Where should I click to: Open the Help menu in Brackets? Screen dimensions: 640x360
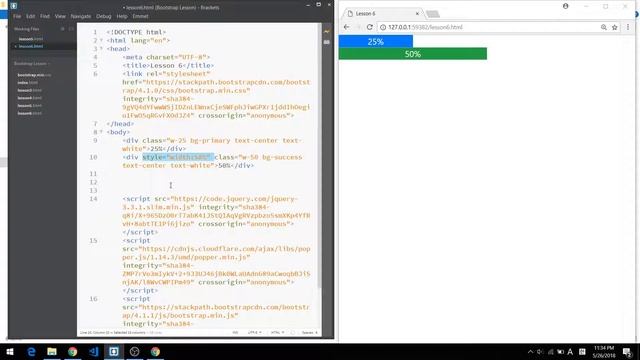(122, 16)
